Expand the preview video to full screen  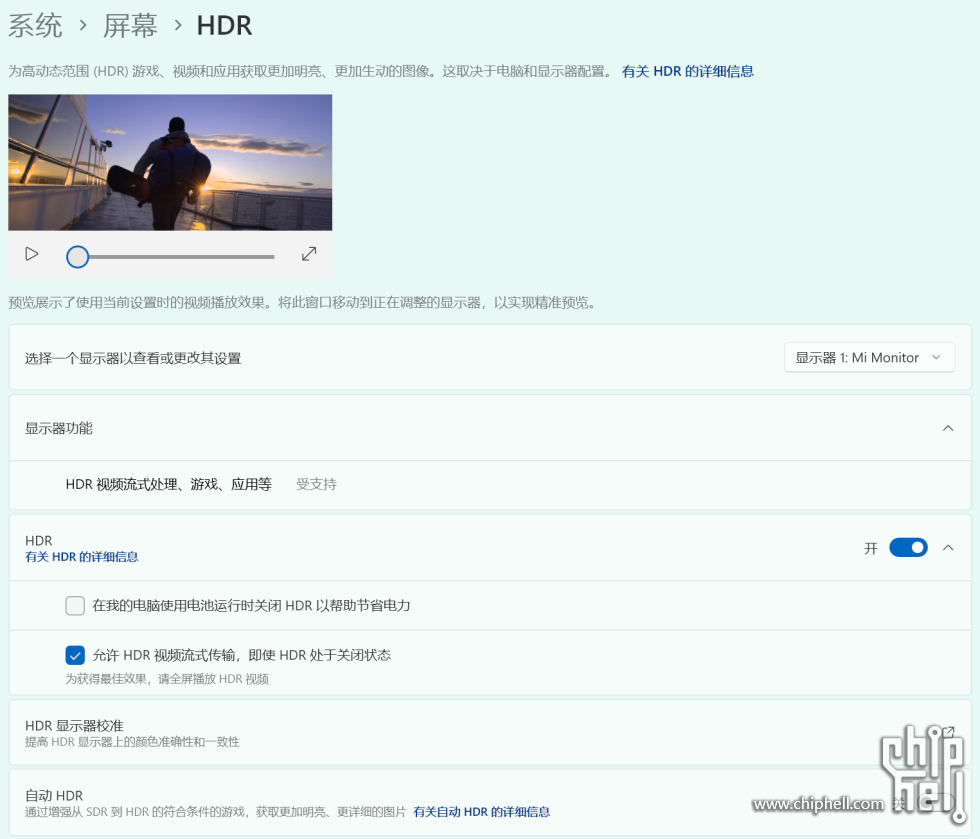click(x=309, y=254)
